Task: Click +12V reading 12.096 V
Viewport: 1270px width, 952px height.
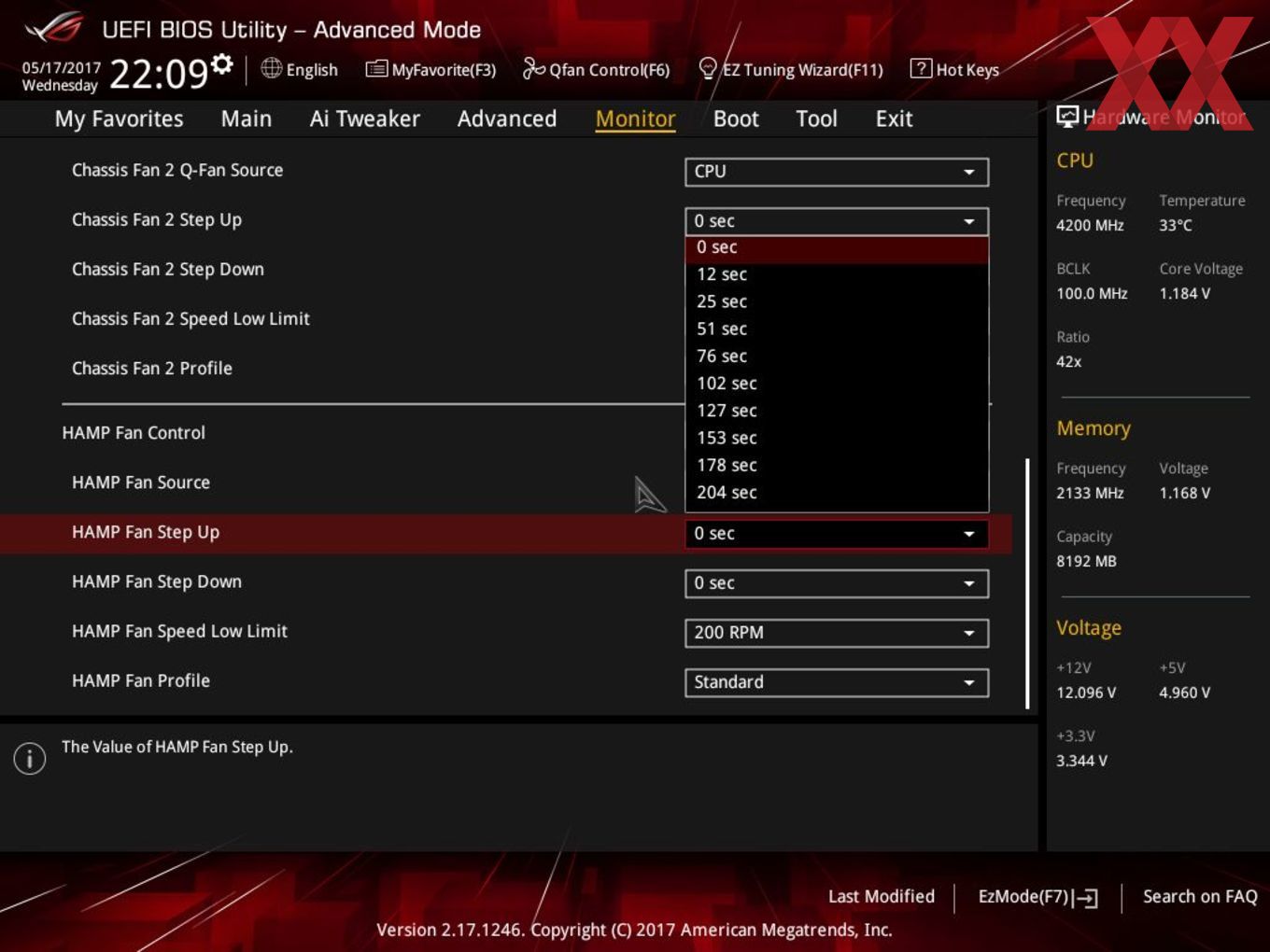Action: pos(1086,693)
